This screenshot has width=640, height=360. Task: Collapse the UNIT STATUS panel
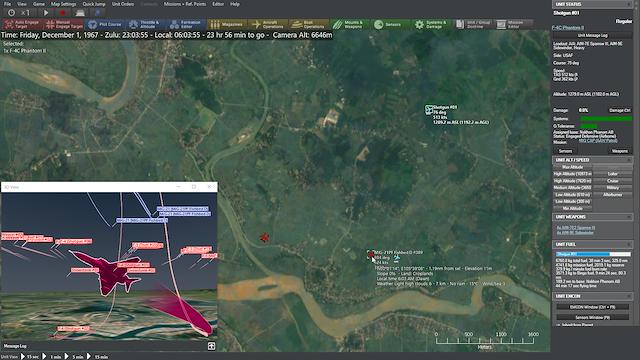click(x=629, y=4)
